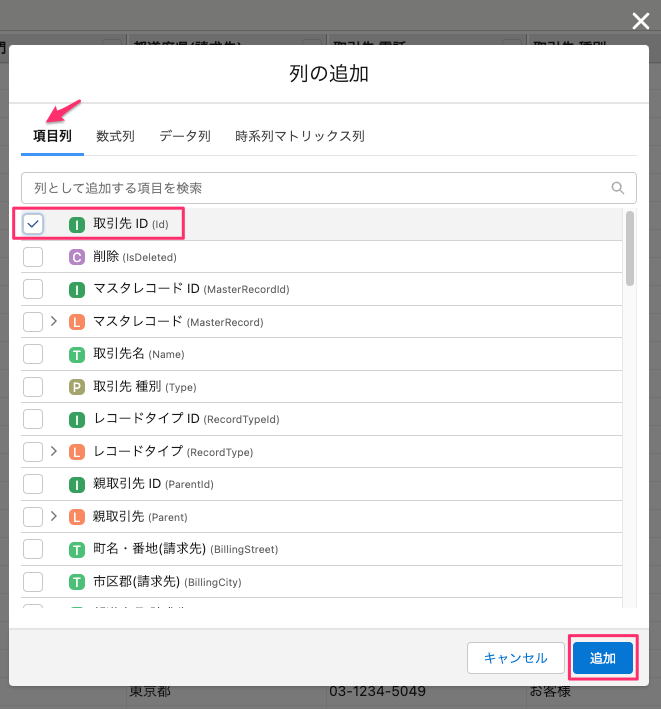Click the 追加 button
Viewport: 661px width, 709px height.
pos(603,658)
